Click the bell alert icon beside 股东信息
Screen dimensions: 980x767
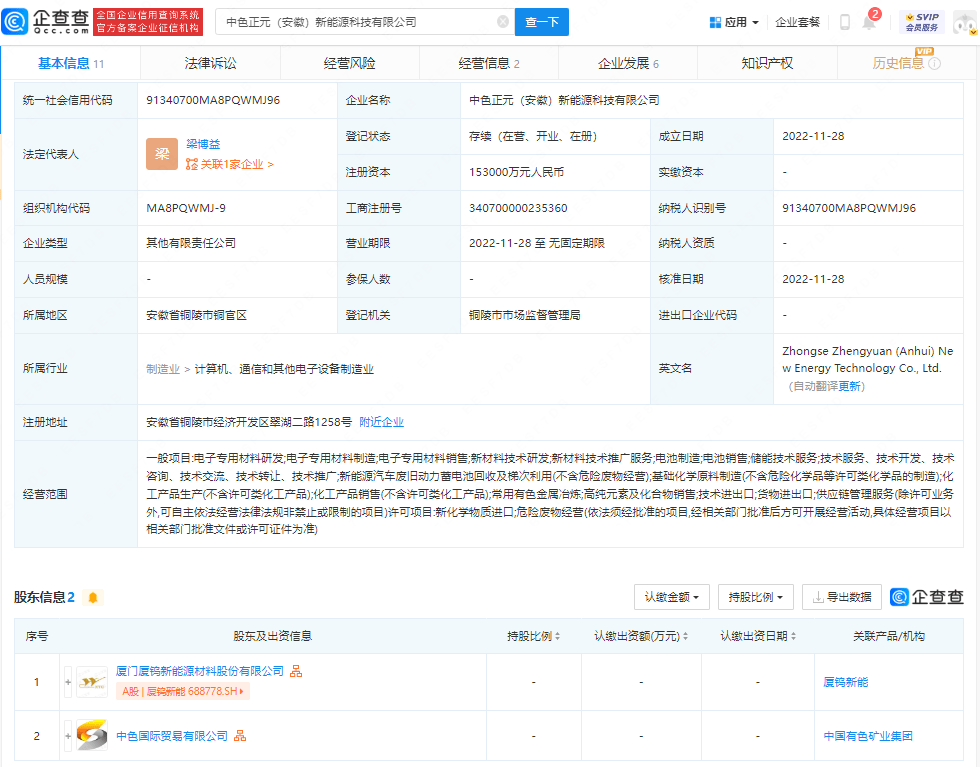pyautogui.click(x=93, y=598)
